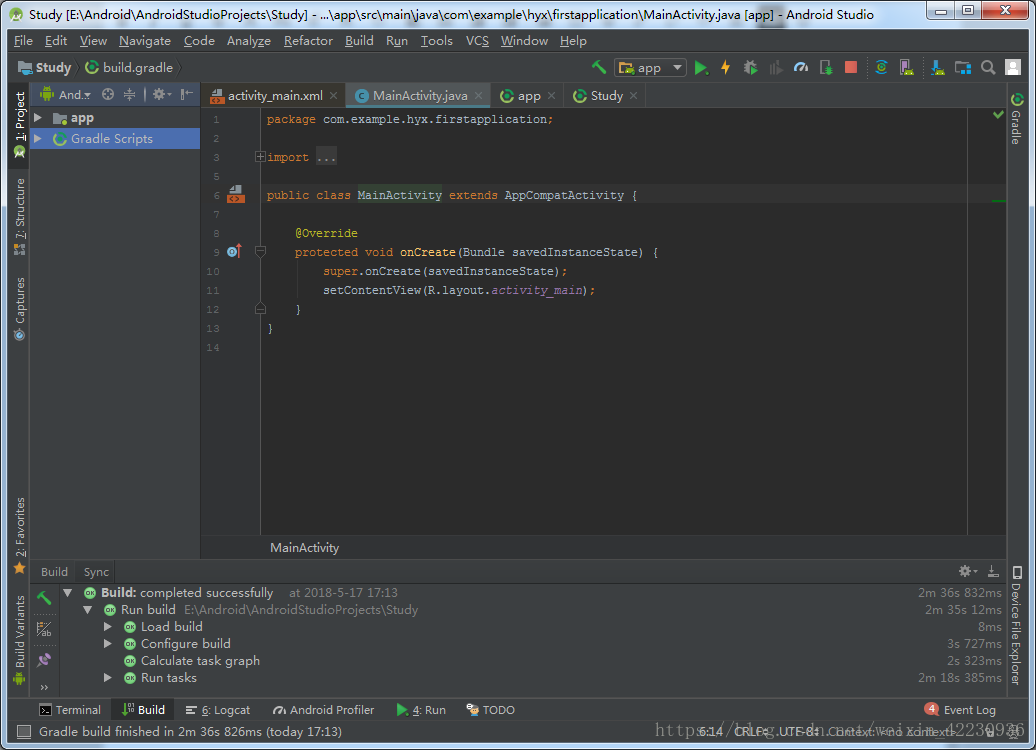Collapse the Run build node

[87, 610]
